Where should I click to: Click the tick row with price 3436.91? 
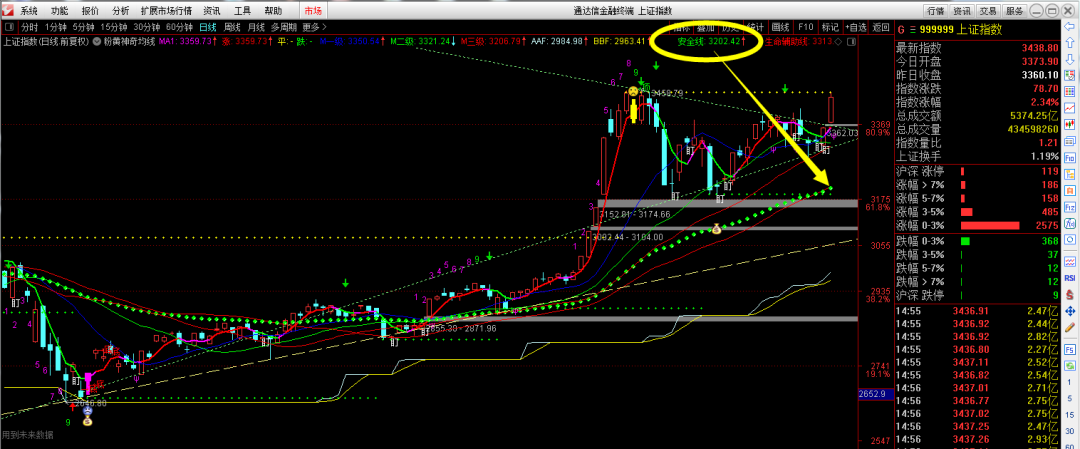click(x=978, y=311)
